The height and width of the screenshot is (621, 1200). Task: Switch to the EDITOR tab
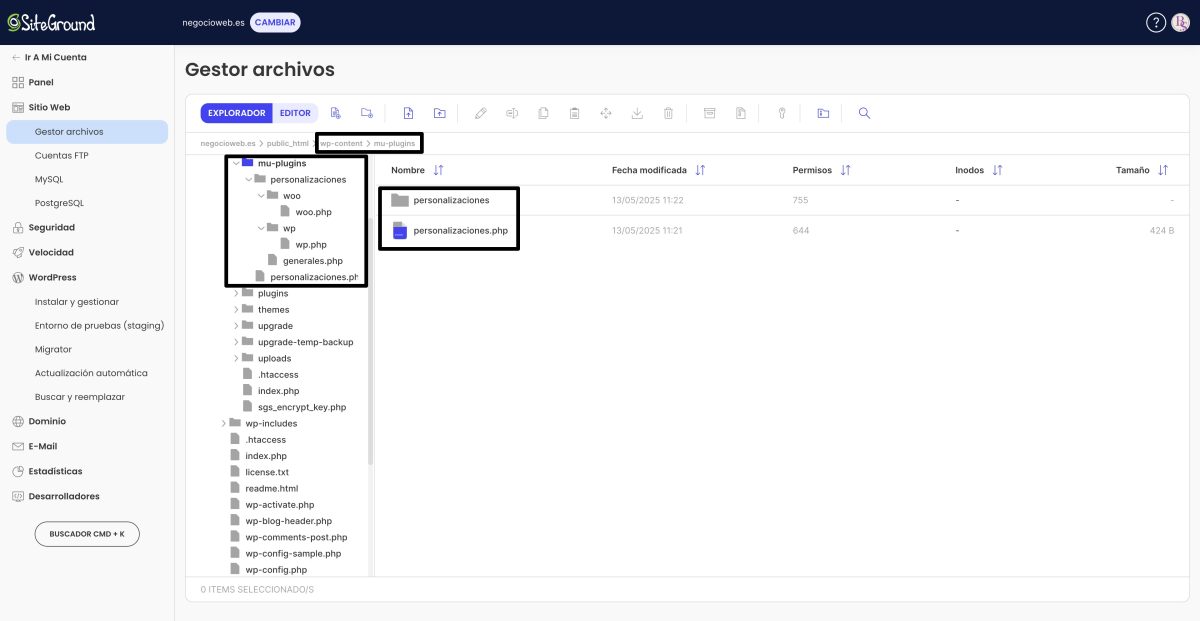296,113
